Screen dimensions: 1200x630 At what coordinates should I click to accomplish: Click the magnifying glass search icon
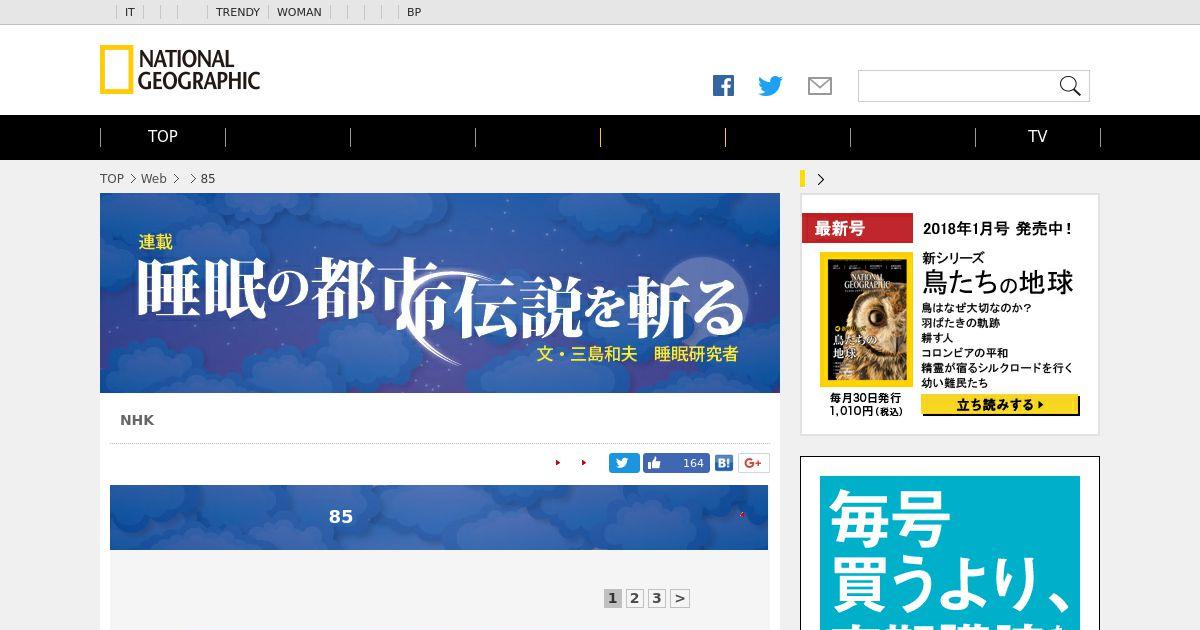tap(1070, 86)
